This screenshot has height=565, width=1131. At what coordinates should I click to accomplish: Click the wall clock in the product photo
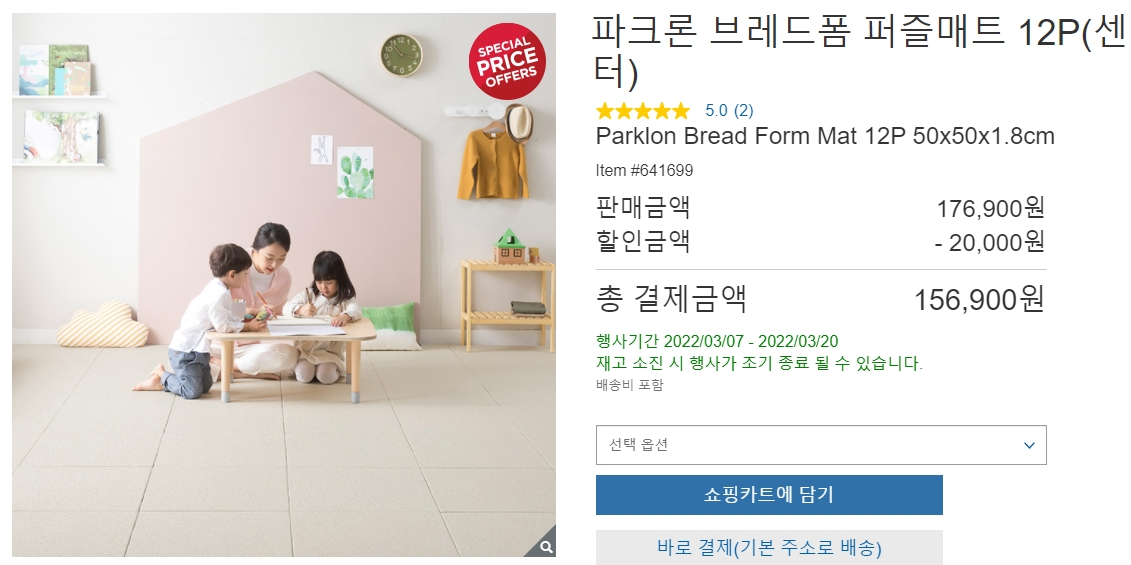(x=401, y=55)
